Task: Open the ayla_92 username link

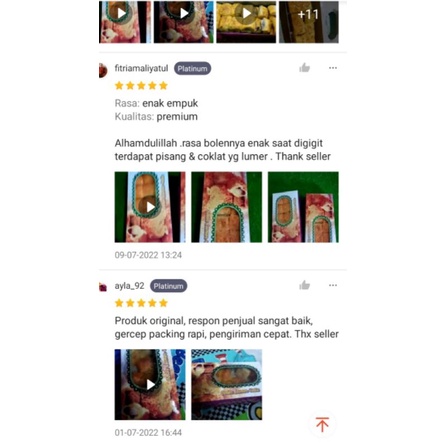Action: click(129, 286)
